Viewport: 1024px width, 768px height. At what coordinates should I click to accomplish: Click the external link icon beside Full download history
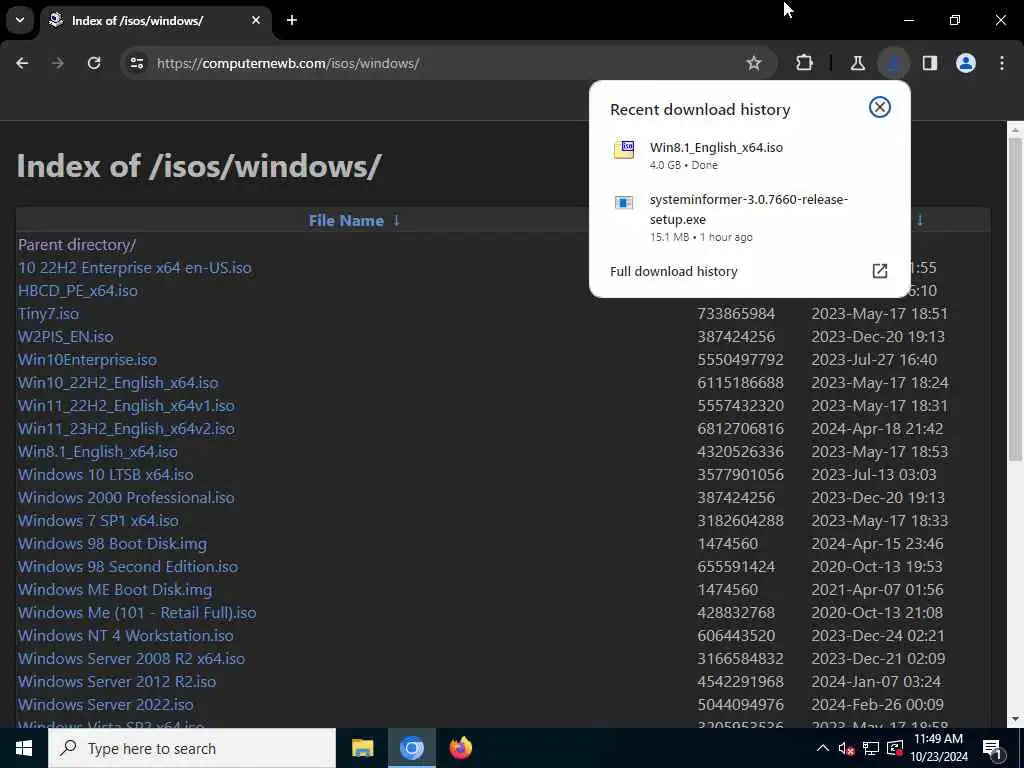point(880,271)
